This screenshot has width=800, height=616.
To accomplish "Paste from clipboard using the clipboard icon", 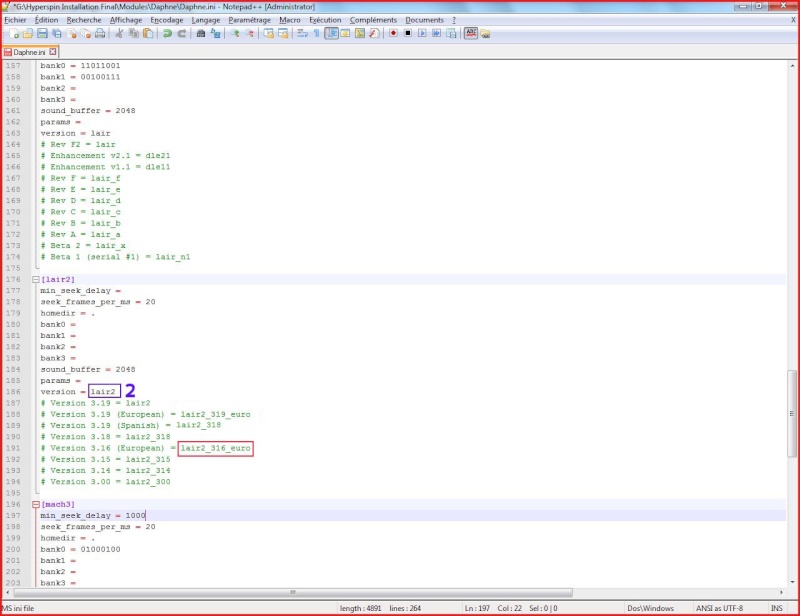I will [x=148, y=34].
